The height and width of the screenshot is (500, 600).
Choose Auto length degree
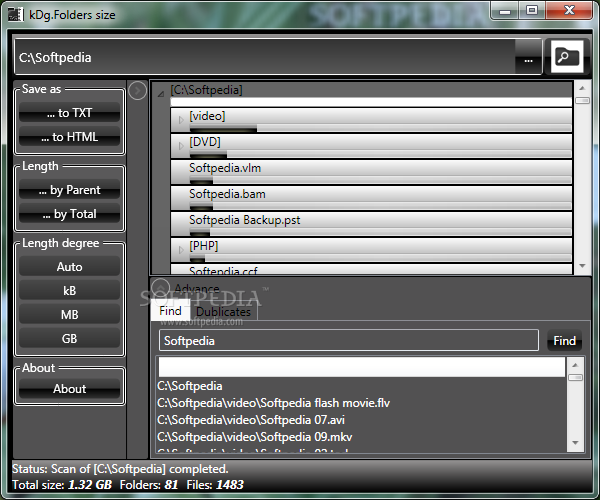pyautogui.click(x=69, y=267)
